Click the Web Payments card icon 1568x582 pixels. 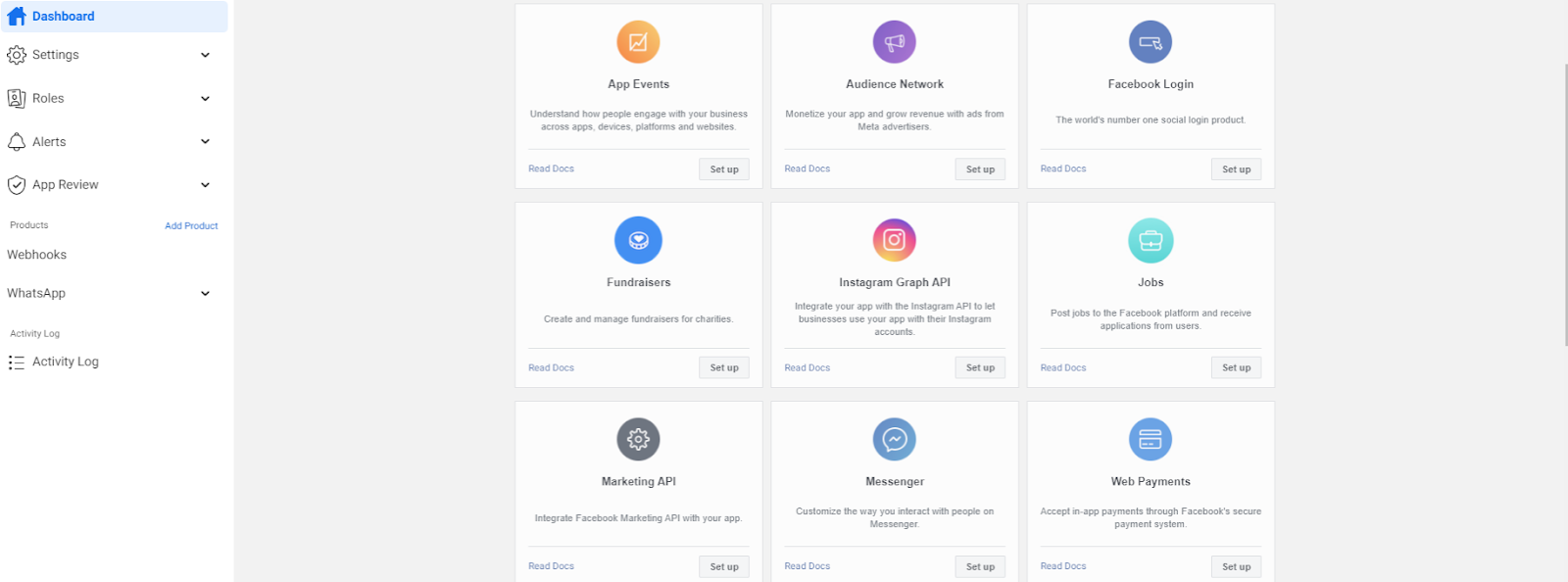tap(1151, 439)
